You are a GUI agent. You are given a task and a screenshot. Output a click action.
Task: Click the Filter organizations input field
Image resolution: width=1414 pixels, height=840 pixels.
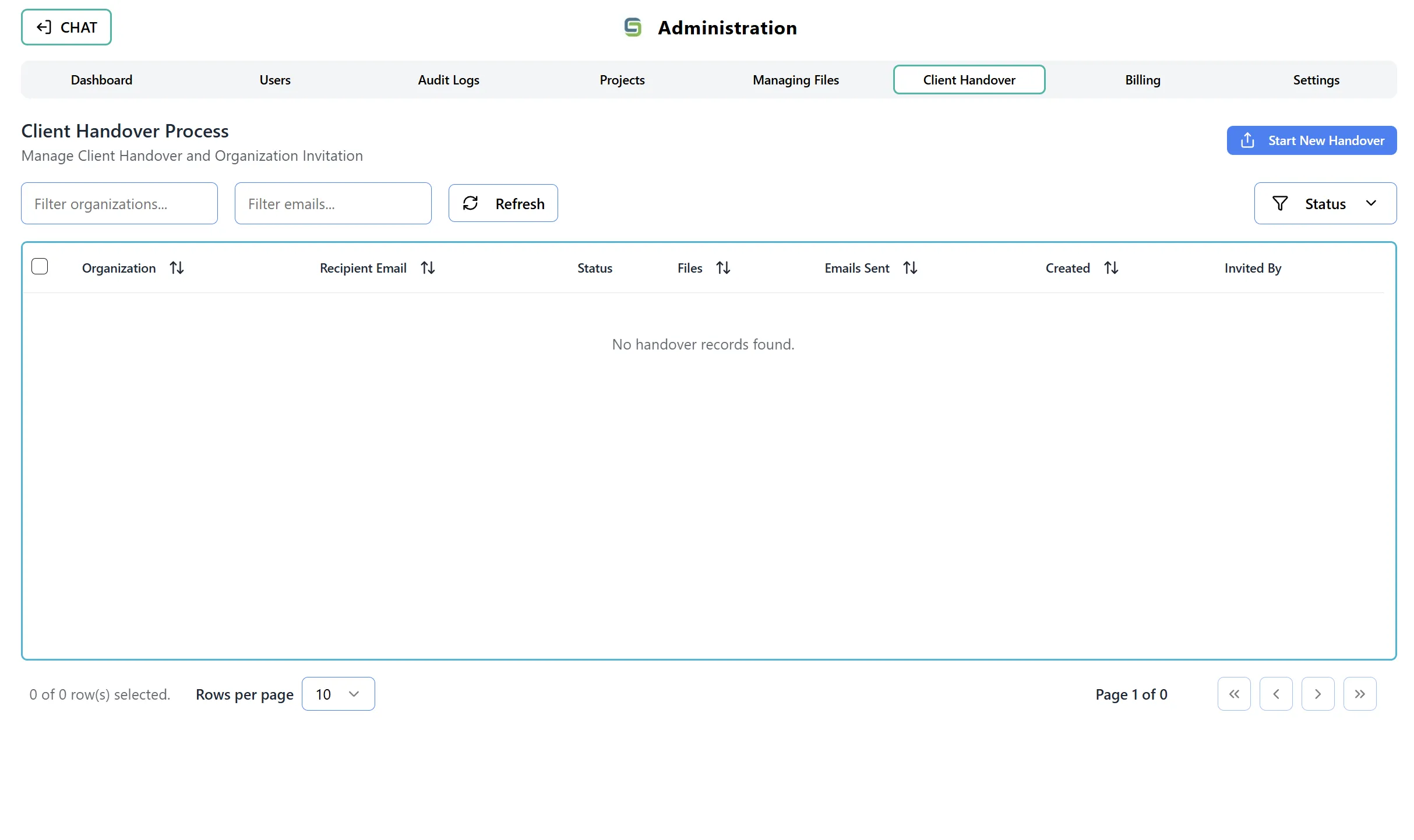point(119,203)
